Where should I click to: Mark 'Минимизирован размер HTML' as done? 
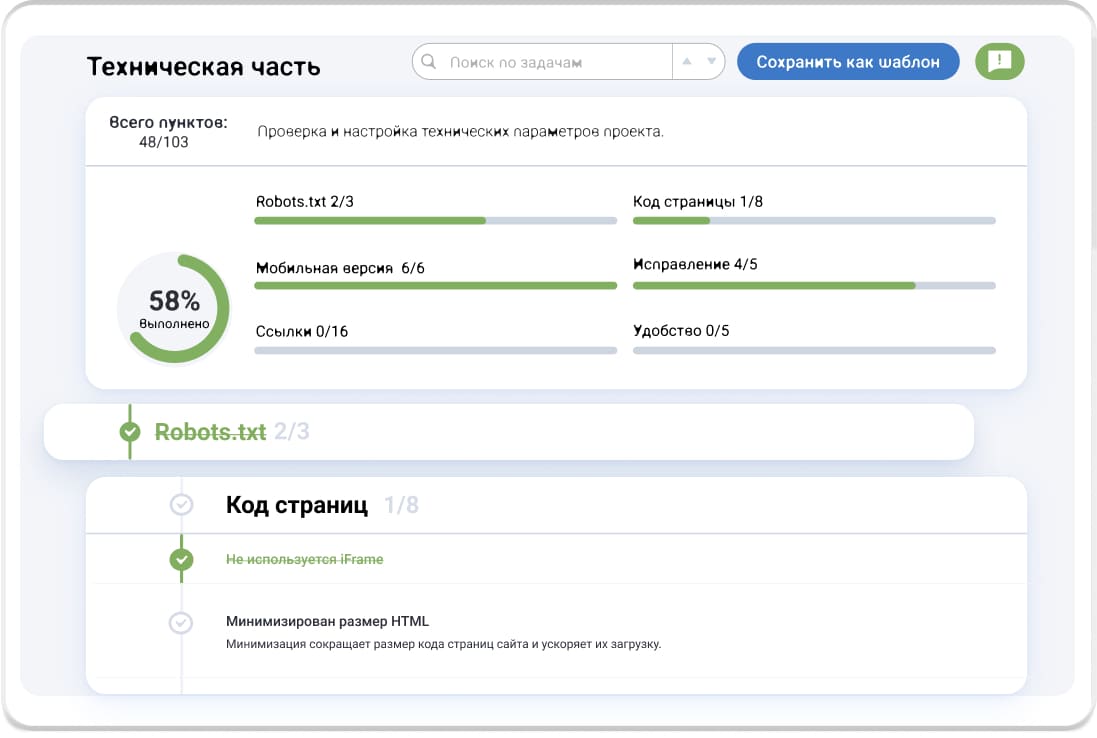[x=181, y=622]
